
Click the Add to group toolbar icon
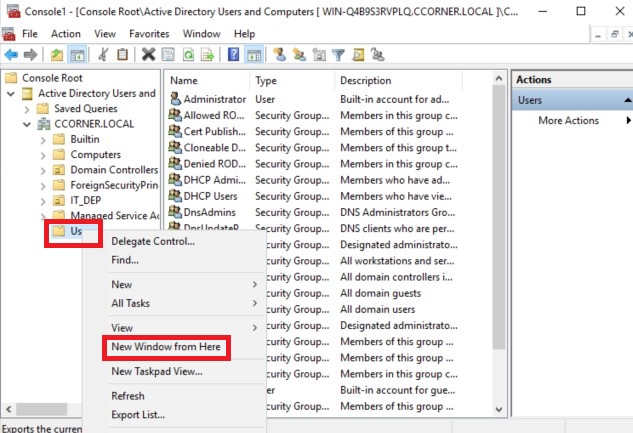378,54
